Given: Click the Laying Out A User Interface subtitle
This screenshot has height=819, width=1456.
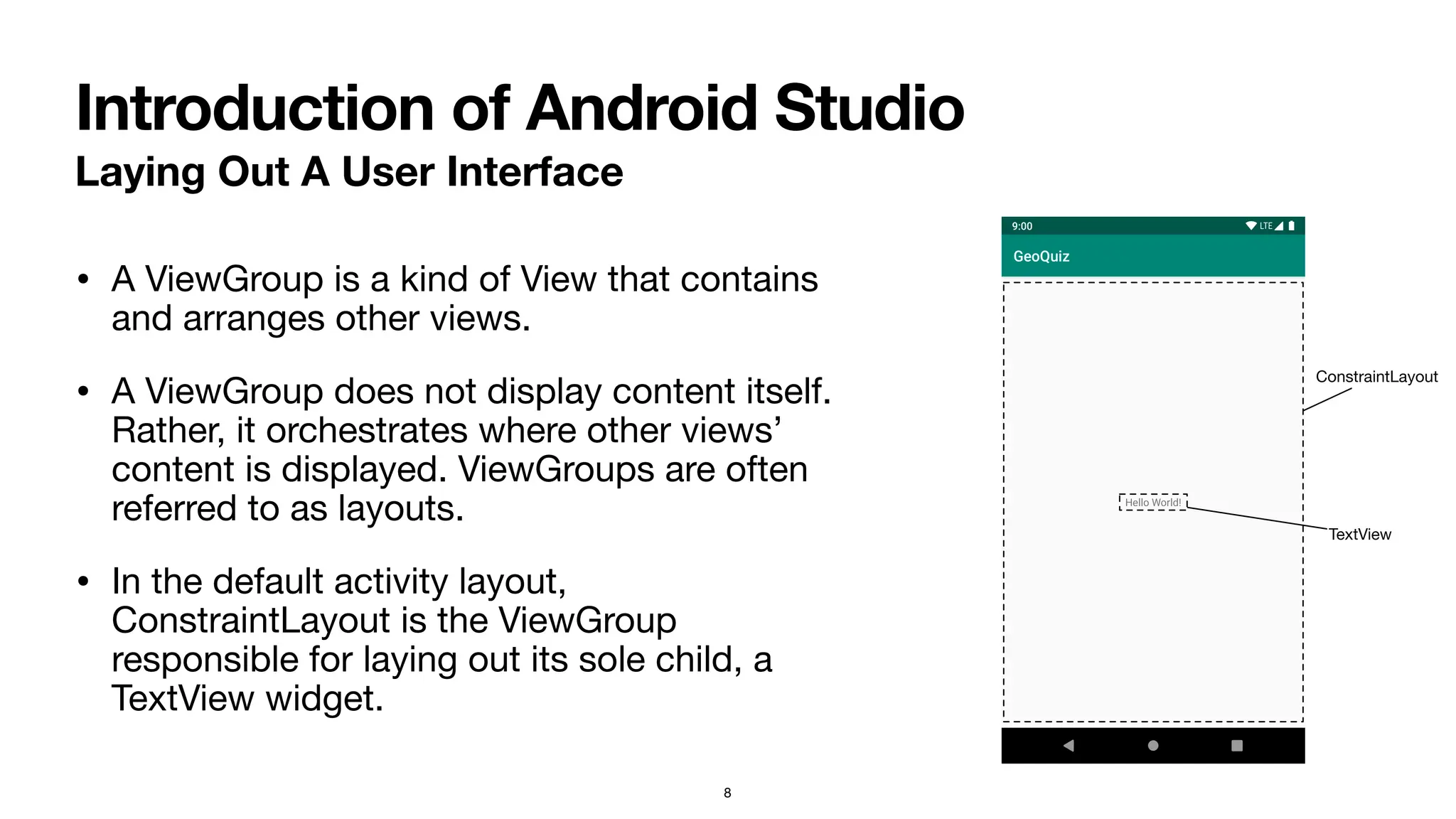Looking at the screenshot, I should coord(349,171).
